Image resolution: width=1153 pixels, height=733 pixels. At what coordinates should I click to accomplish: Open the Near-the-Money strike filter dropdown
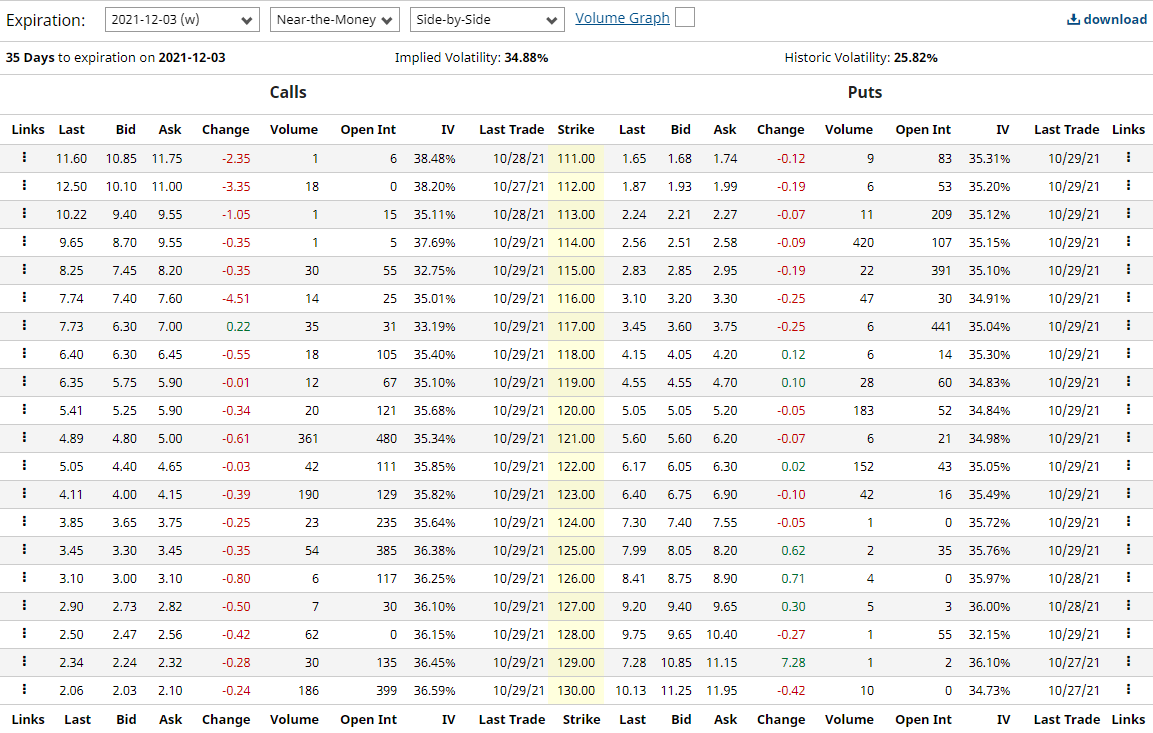(x=334, y=18)
